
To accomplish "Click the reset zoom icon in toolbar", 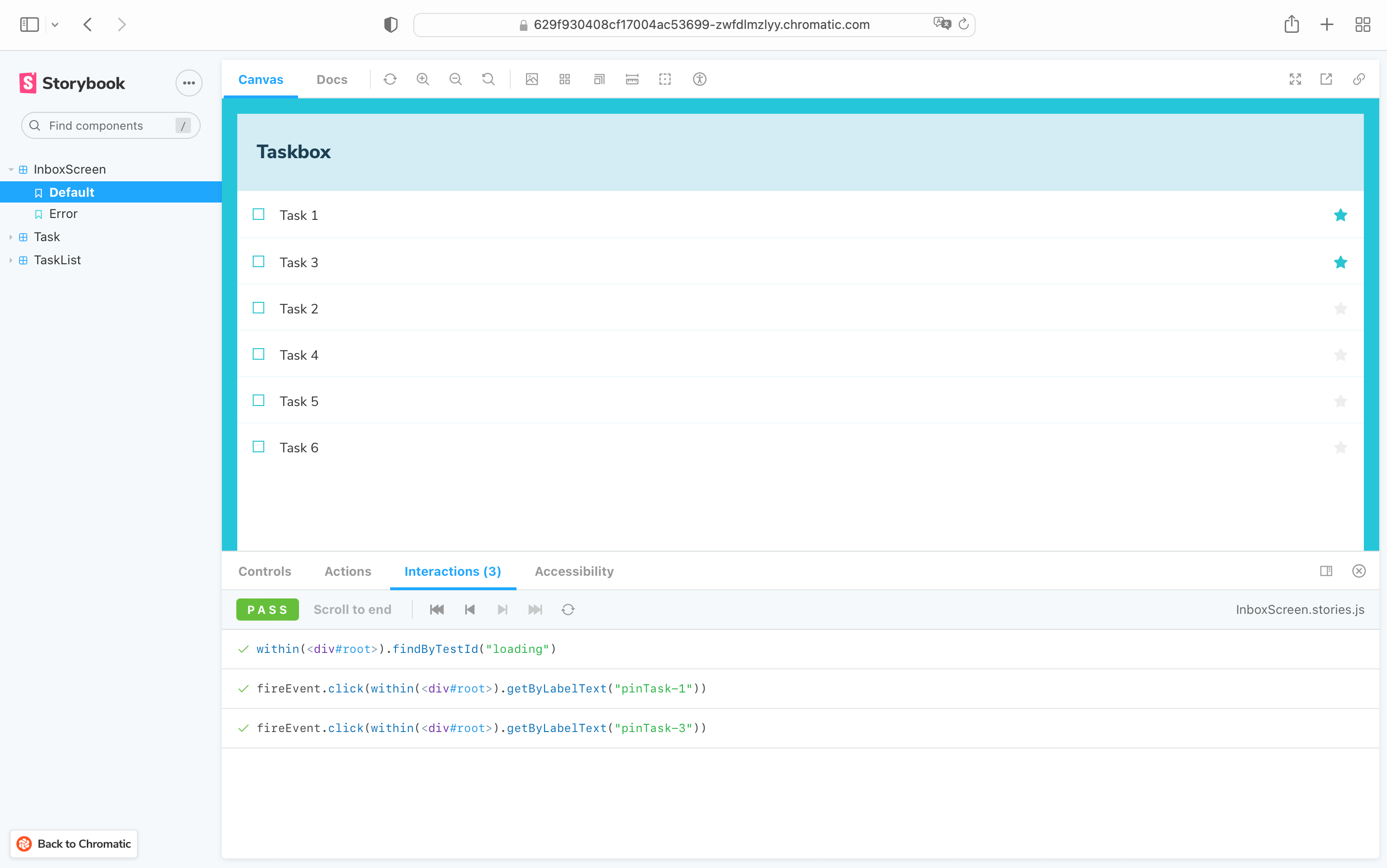I will (x=489, y=79).
